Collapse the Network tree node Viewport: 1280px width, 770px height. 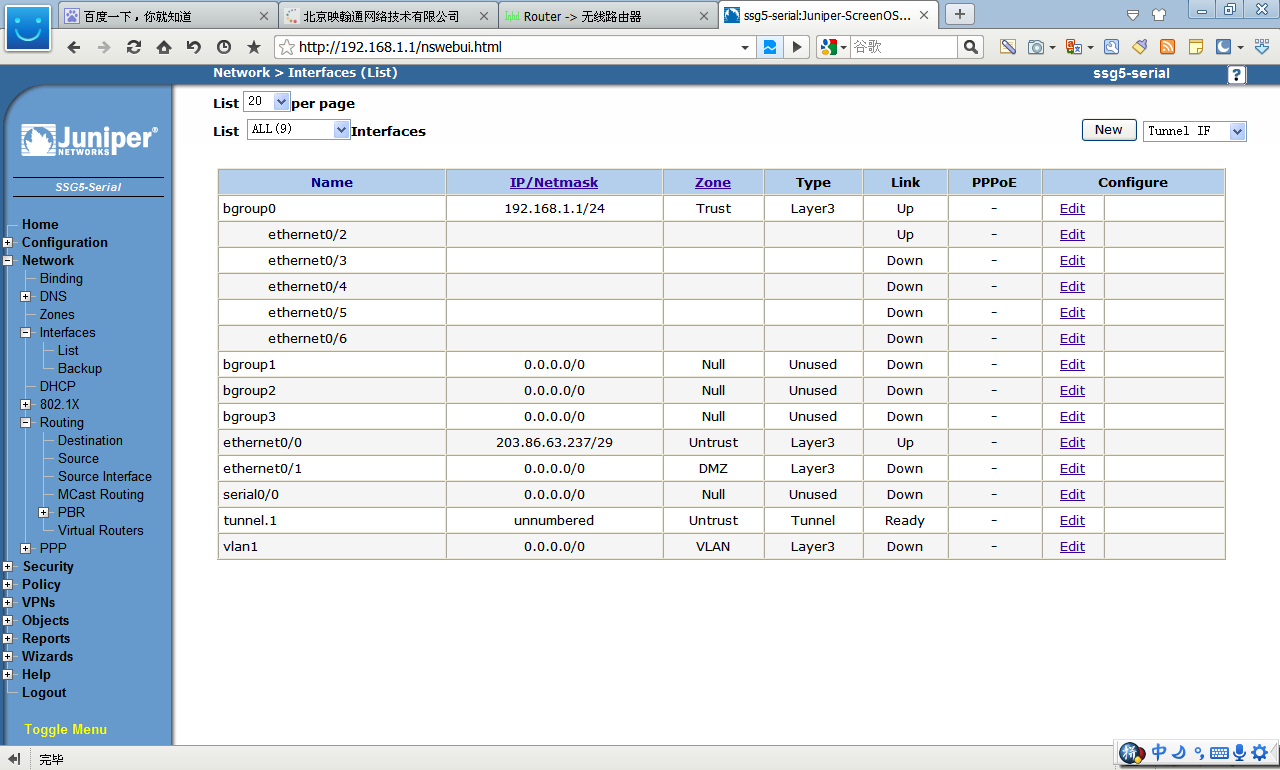click(8, 261)
